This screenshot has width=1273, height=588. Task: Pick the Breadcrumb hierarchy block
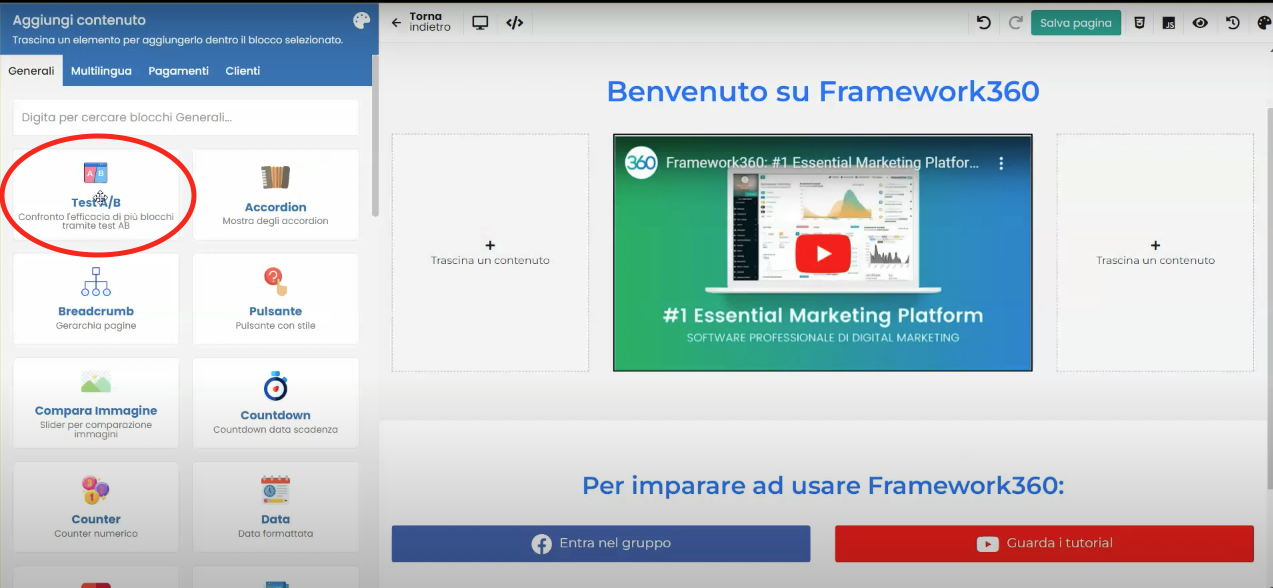(96, 298)
